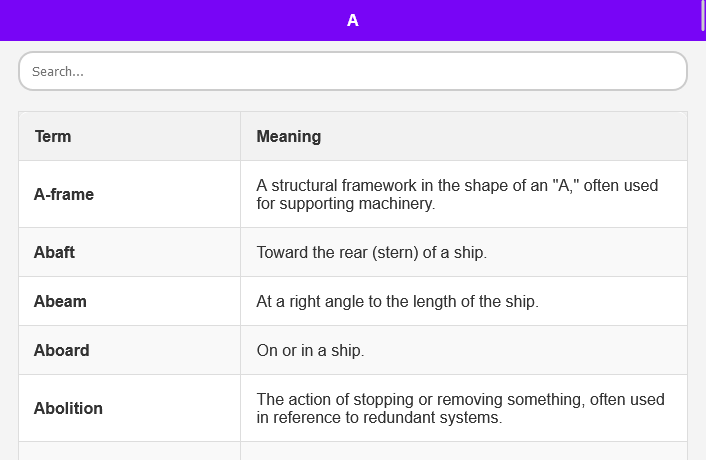Click the meaning 'At a right angle to the length'
706x460 pixels.
coord(397,301)
